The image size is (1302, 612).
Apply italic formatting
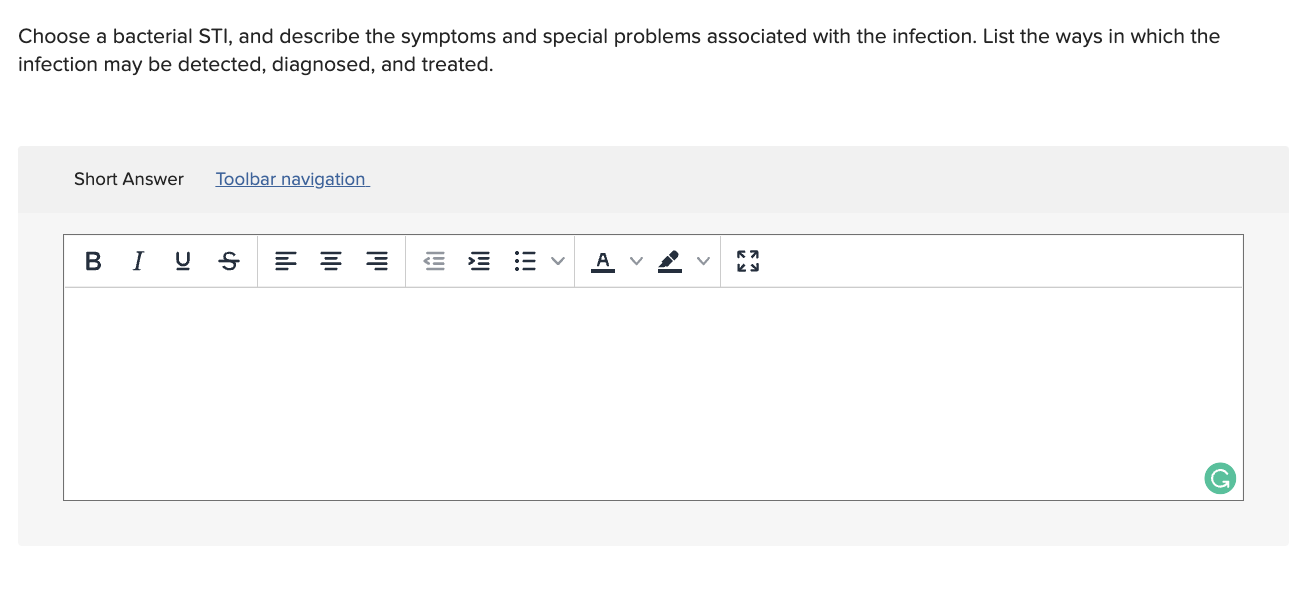[x=137, y=261]
